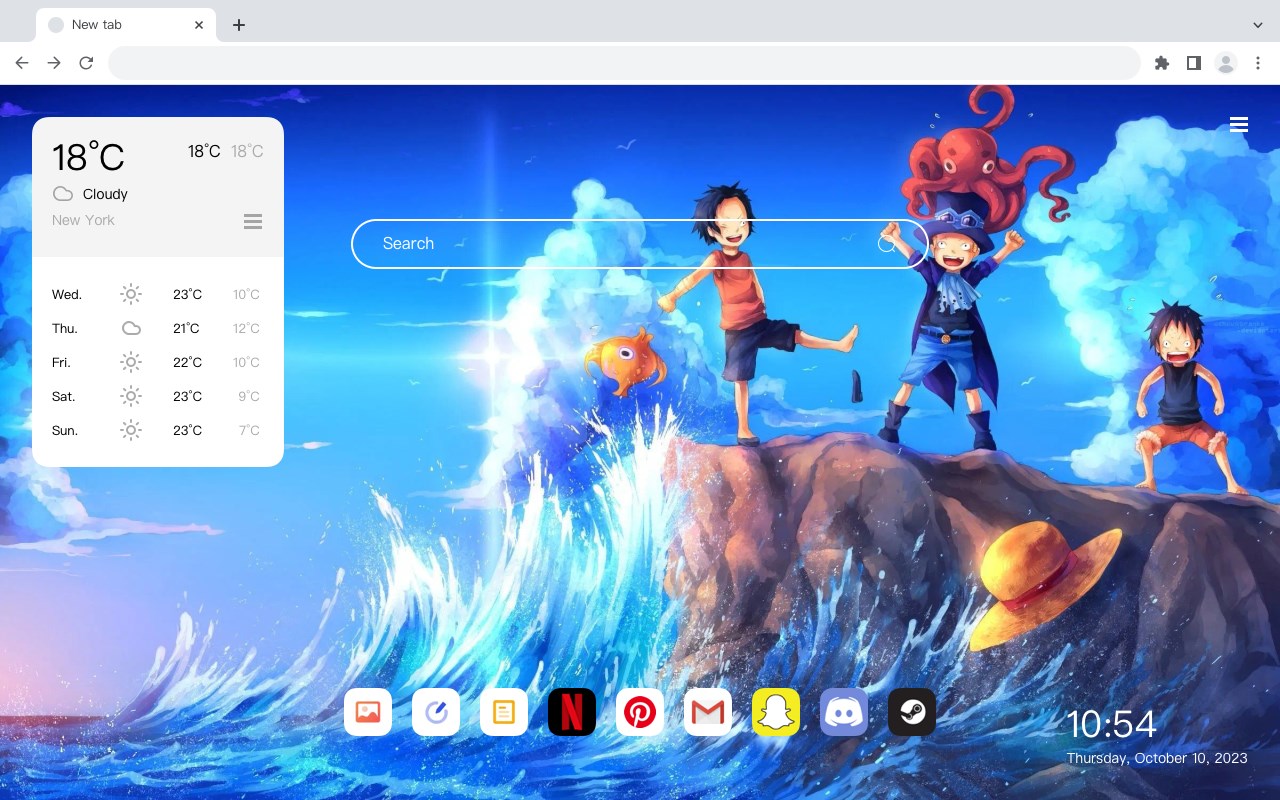Open the Snapchat shortcut
The image size is (1280, 800).
click(x=776, y=712)
